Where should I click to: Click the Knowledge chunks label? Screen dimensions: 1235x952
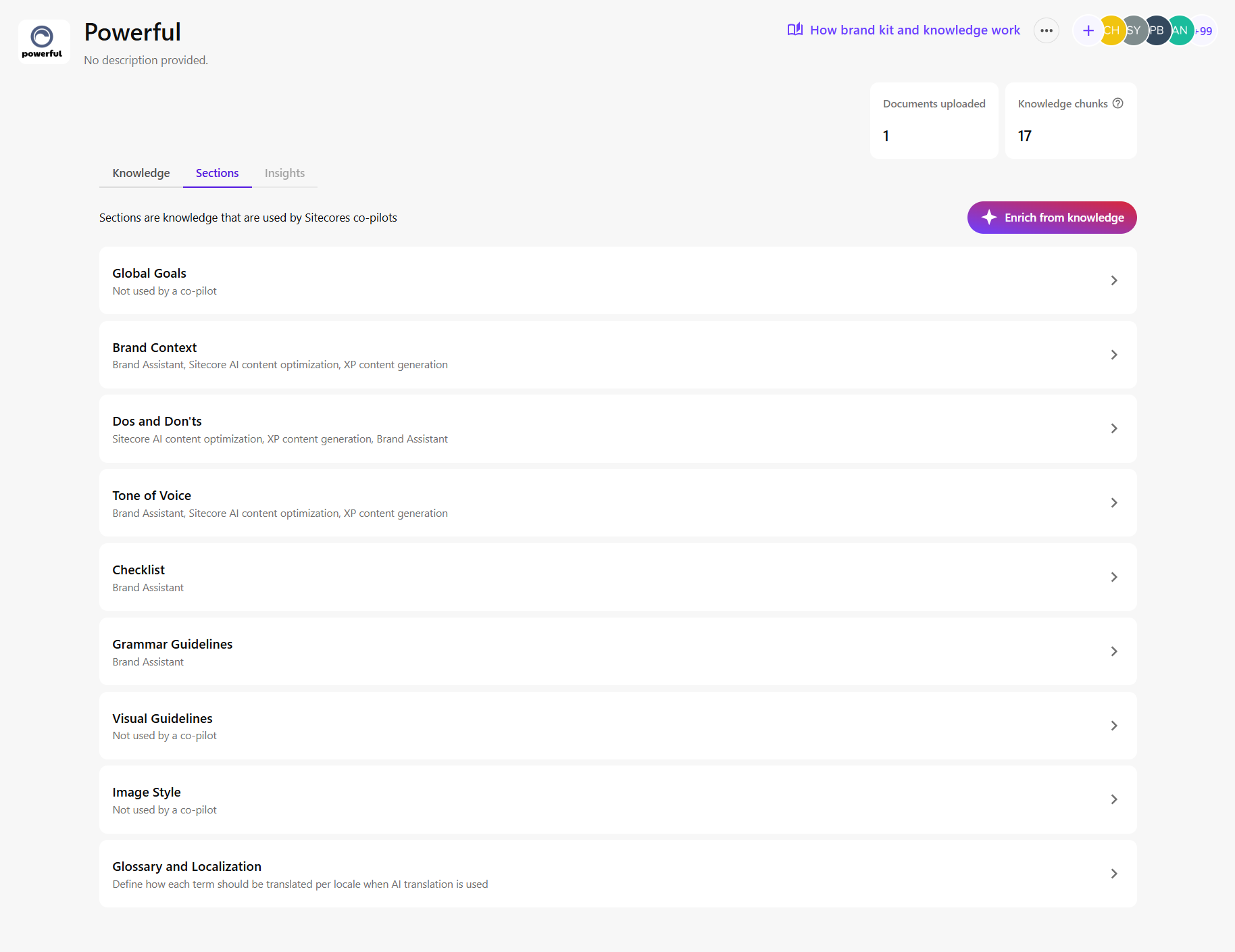(1063, 103)
